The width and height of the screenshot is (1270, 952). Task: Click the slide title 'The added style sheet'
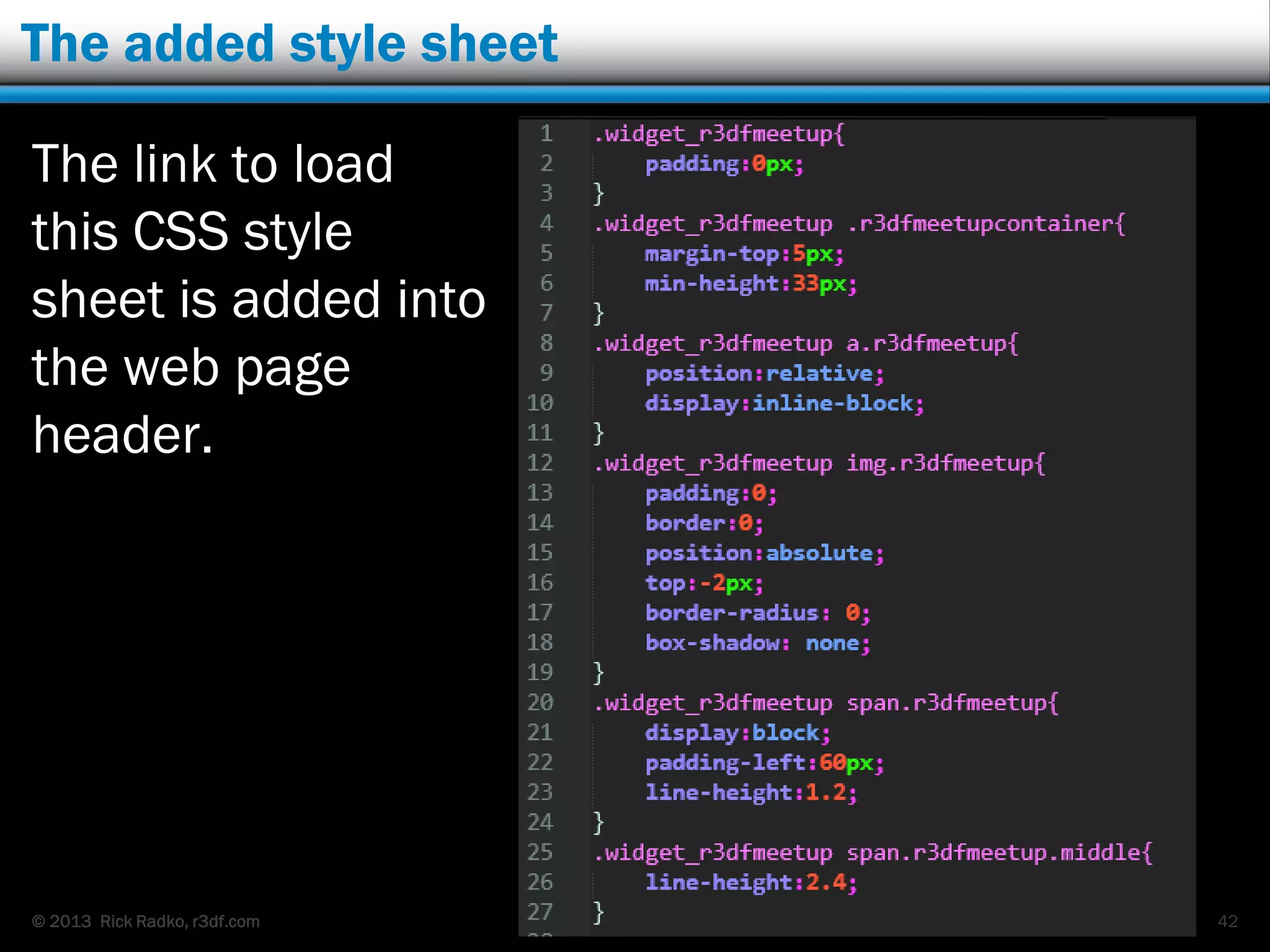(290, 45)
